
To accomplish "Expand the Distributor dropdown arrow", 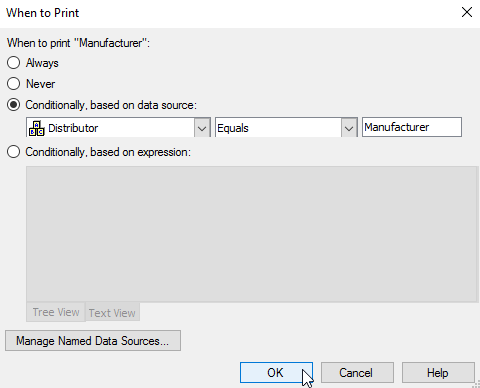I will 202,128.
